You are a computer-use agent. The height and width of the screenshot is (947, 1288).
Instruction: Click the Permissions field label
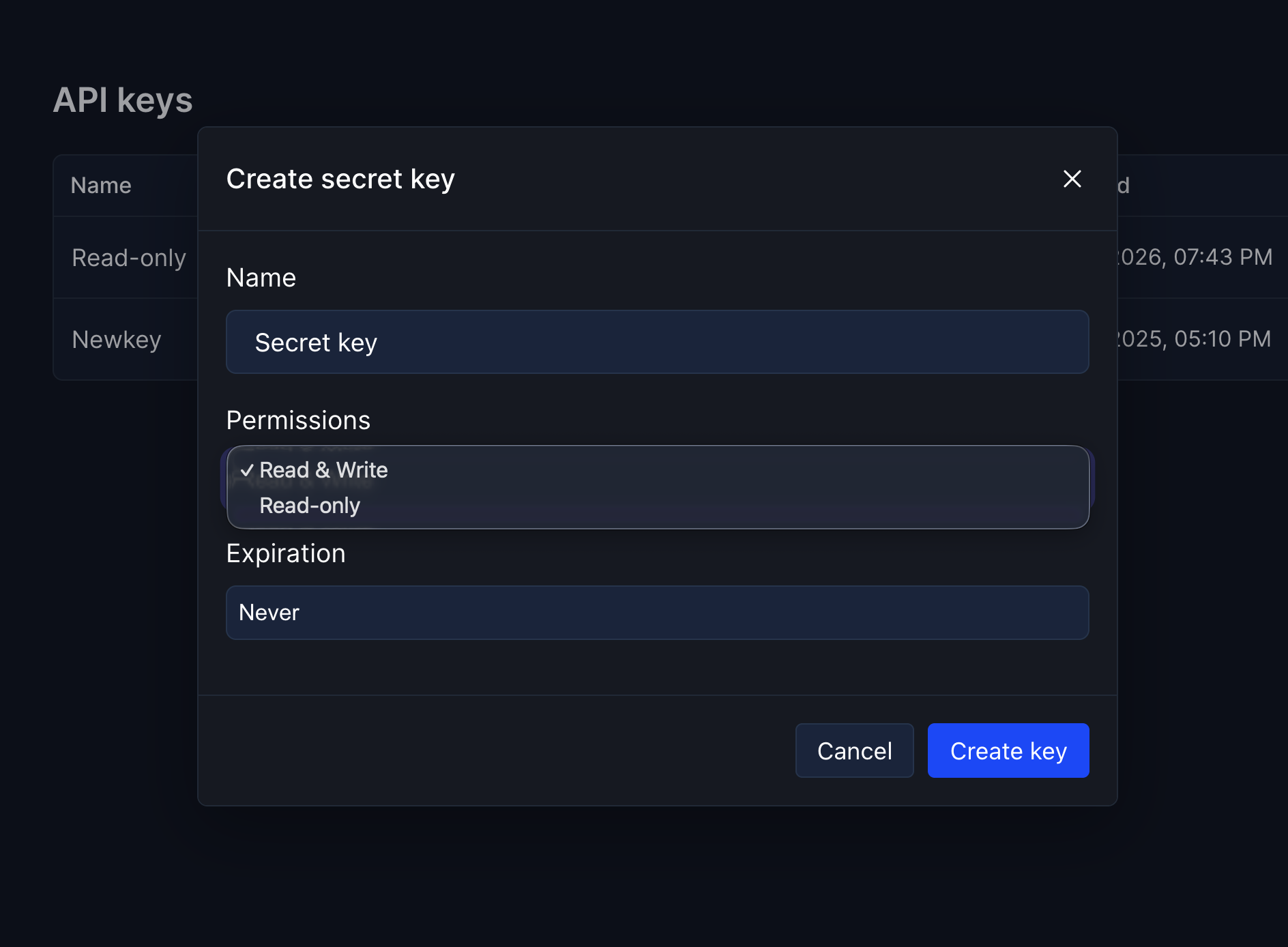click(298, 420)
